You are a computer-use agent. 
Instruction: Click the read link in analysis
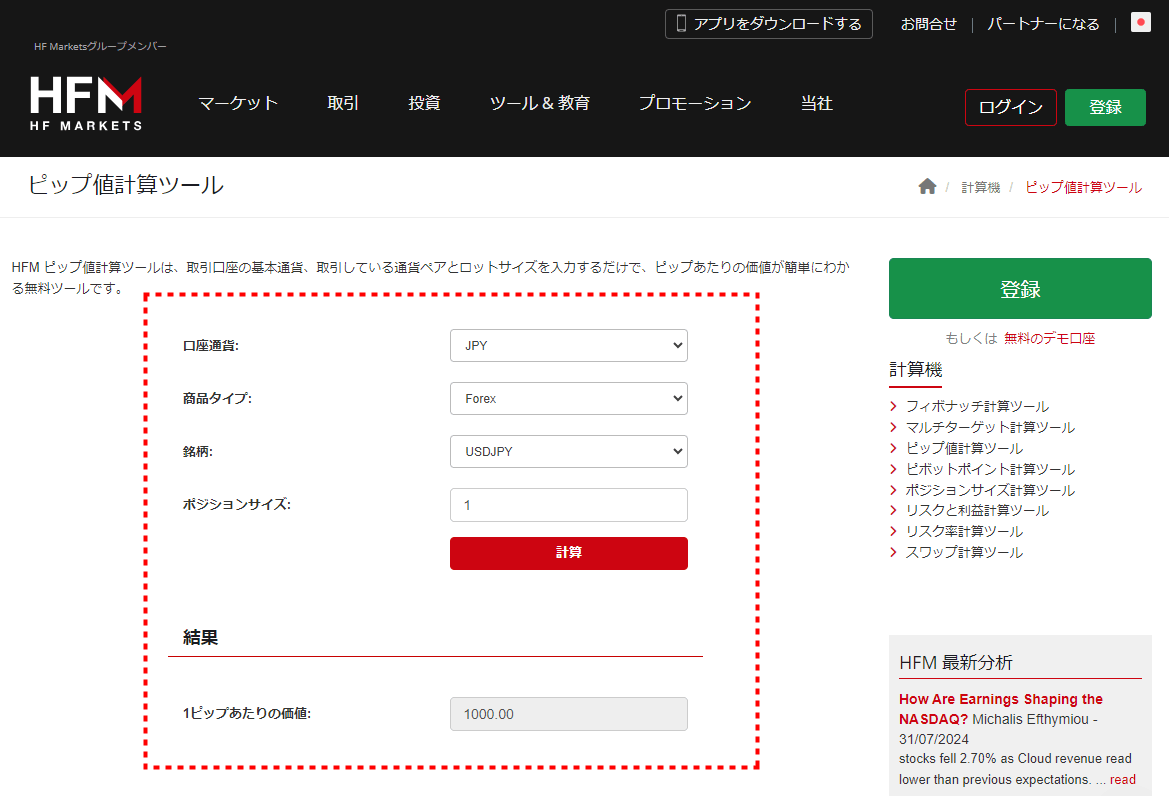[x=1122, y=780]
